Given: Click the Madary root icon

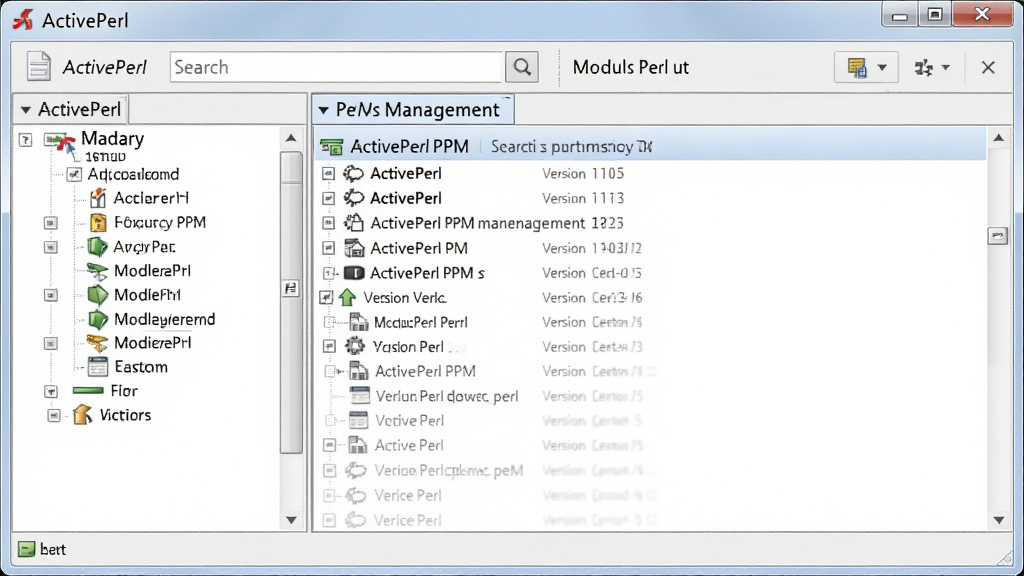Looking at the screenshot, I should point(60,141).
